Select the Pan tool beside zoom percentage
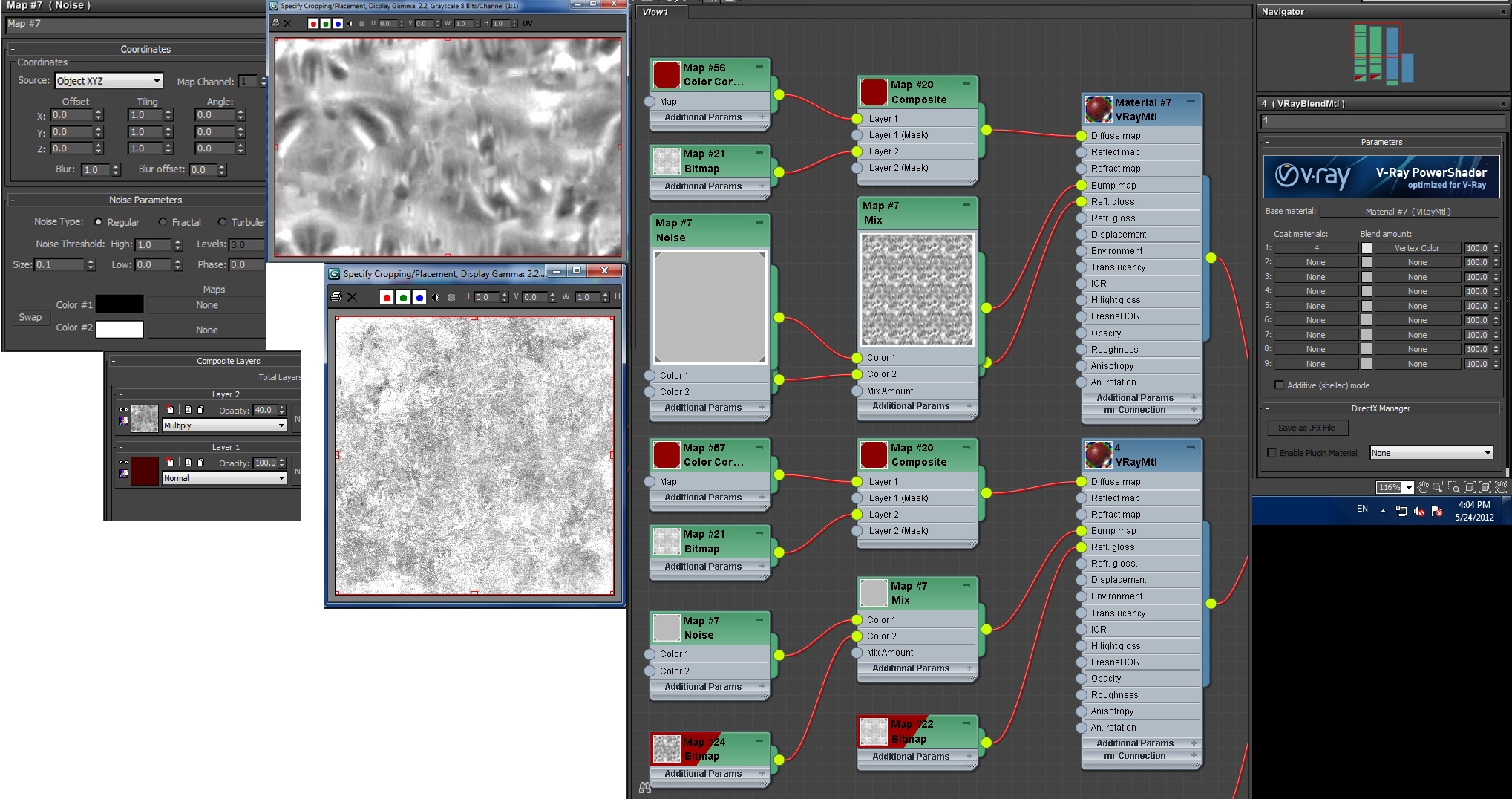Viewport: 1512px width, 799px height. 1423,487
